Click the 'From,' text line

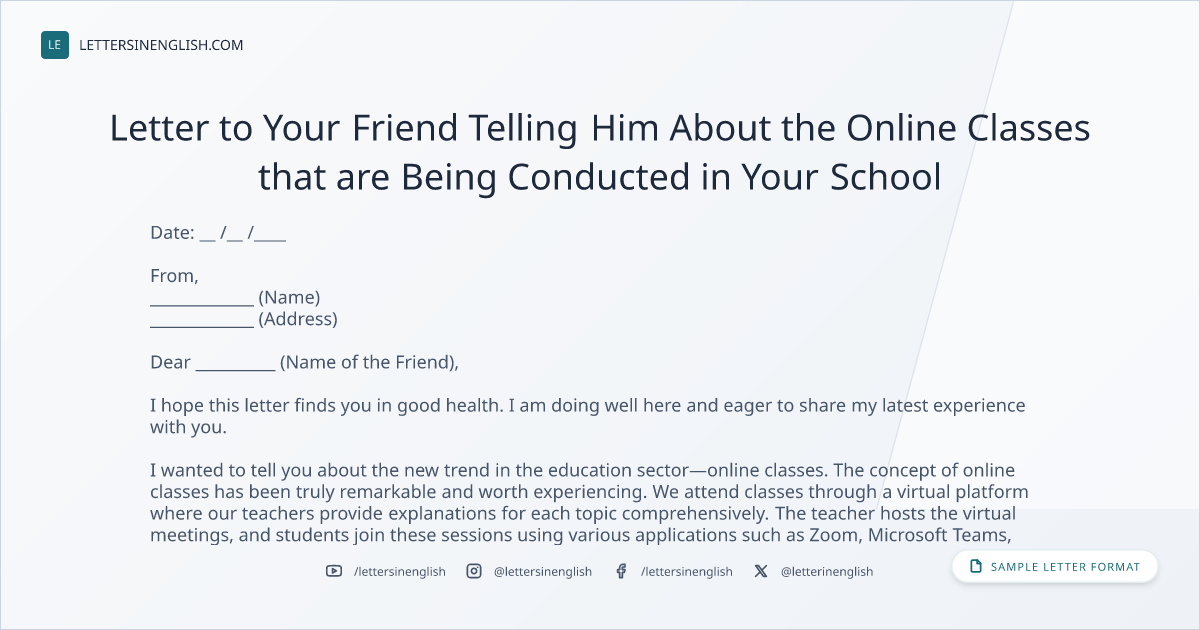click(x=174, y=276)
